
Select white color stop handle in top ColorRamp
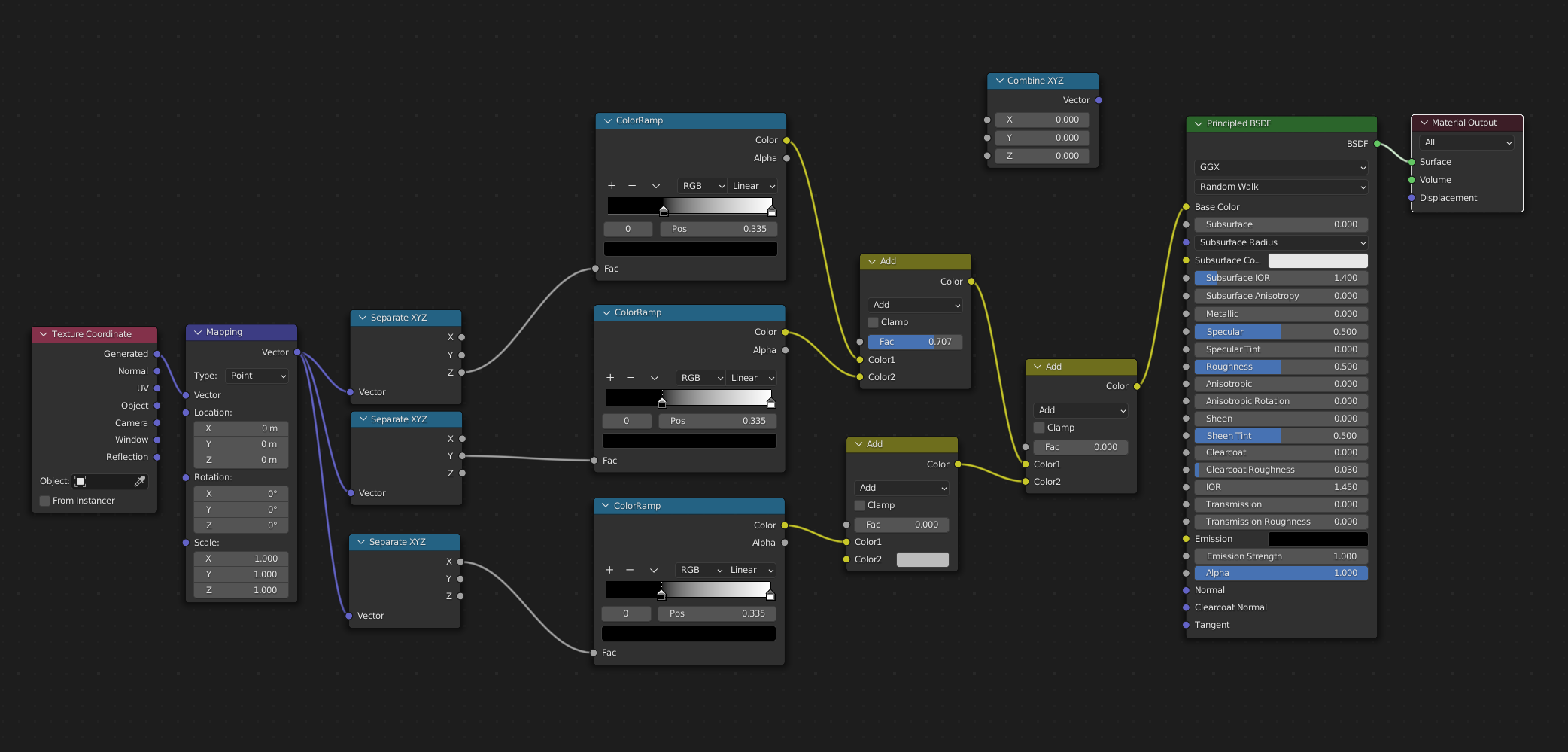[771, 212]
